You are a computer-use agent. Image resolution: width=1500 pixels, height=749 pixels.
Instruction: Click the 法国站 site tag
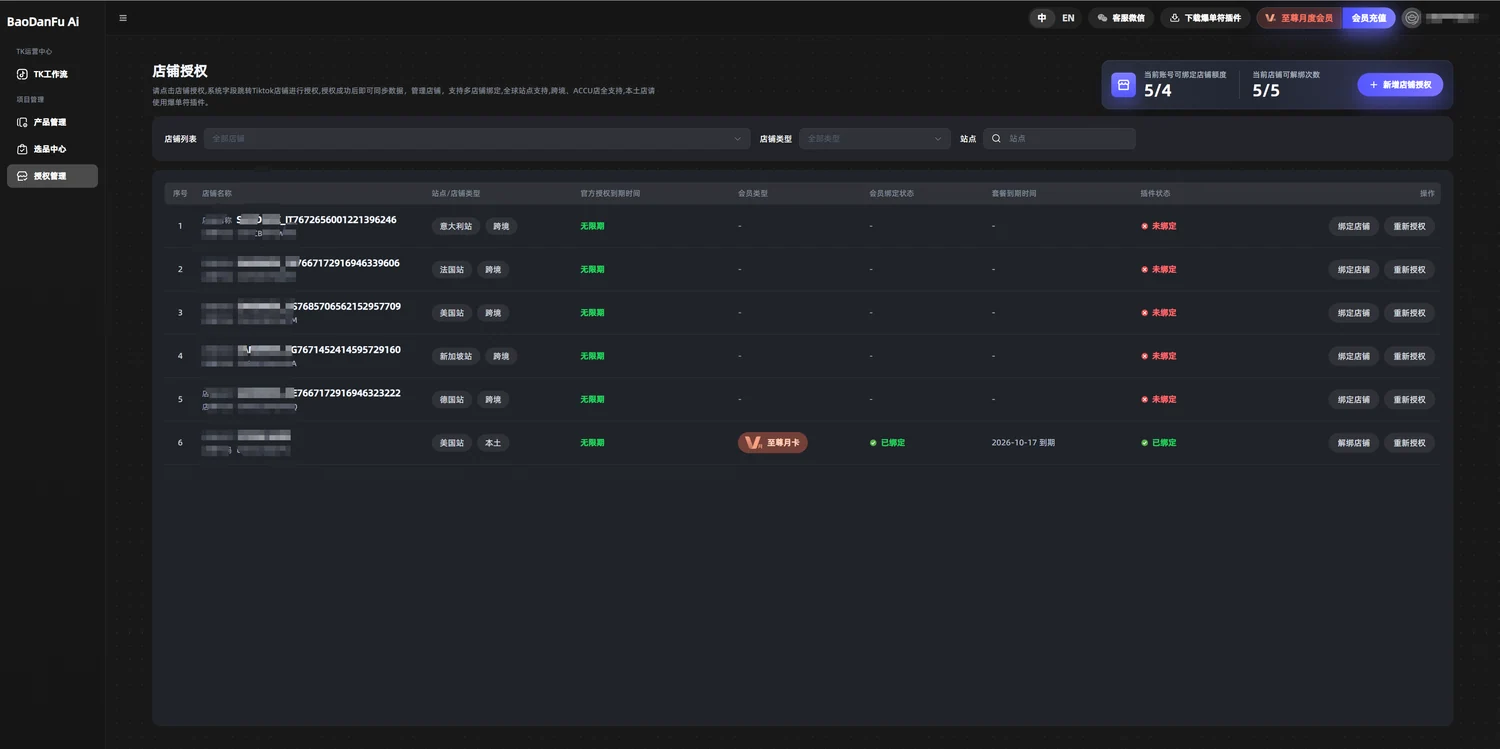pyautogui.click(x=452, y=269)
